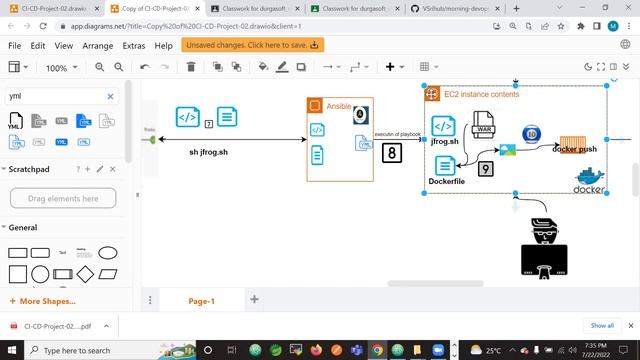Screen dimensions: 640x360
Task: Click Show all downloads button
Action: pyautogui.click(x=602, y=325)
